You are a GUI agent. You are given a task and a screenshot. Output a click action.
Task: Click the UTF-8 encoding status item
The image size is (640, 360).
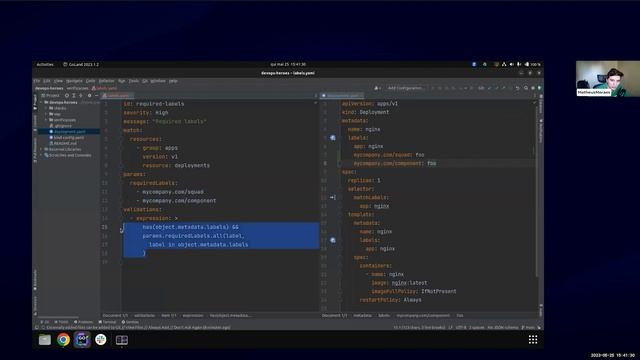click(461, 327)
